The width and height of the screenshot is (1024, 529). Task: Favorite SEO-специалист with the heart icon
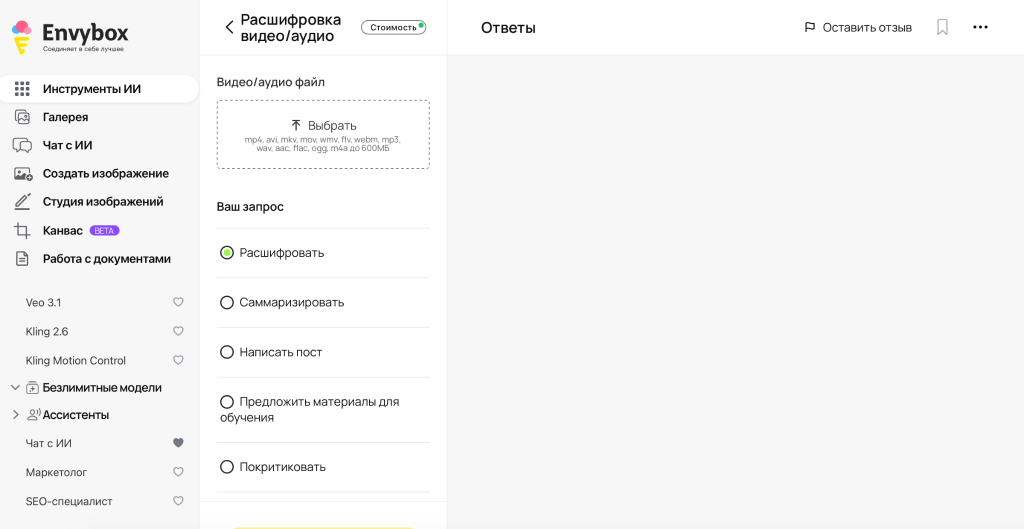(x=178, y=501)
